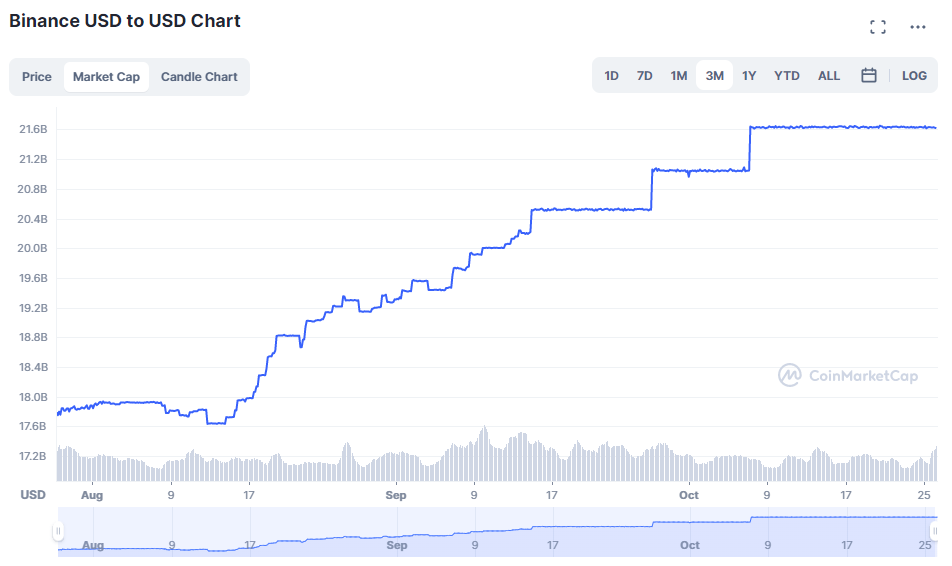
Task: Open the calendar date range picker
Action: (x=869, y=76)
